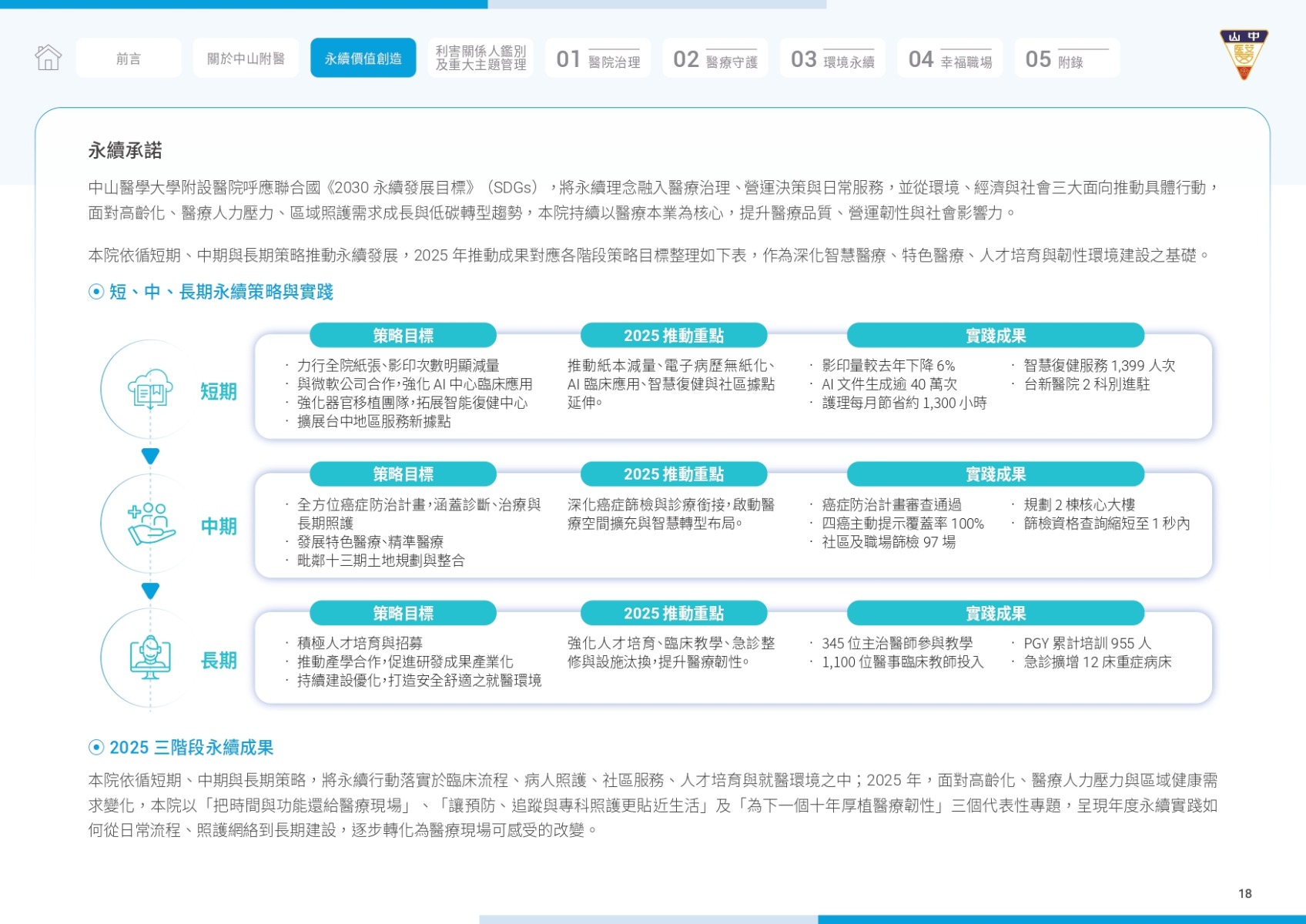
Task: Click text 與微軟公司合作,強化 AI 中心臨床應用
Action: click(415, 384)
